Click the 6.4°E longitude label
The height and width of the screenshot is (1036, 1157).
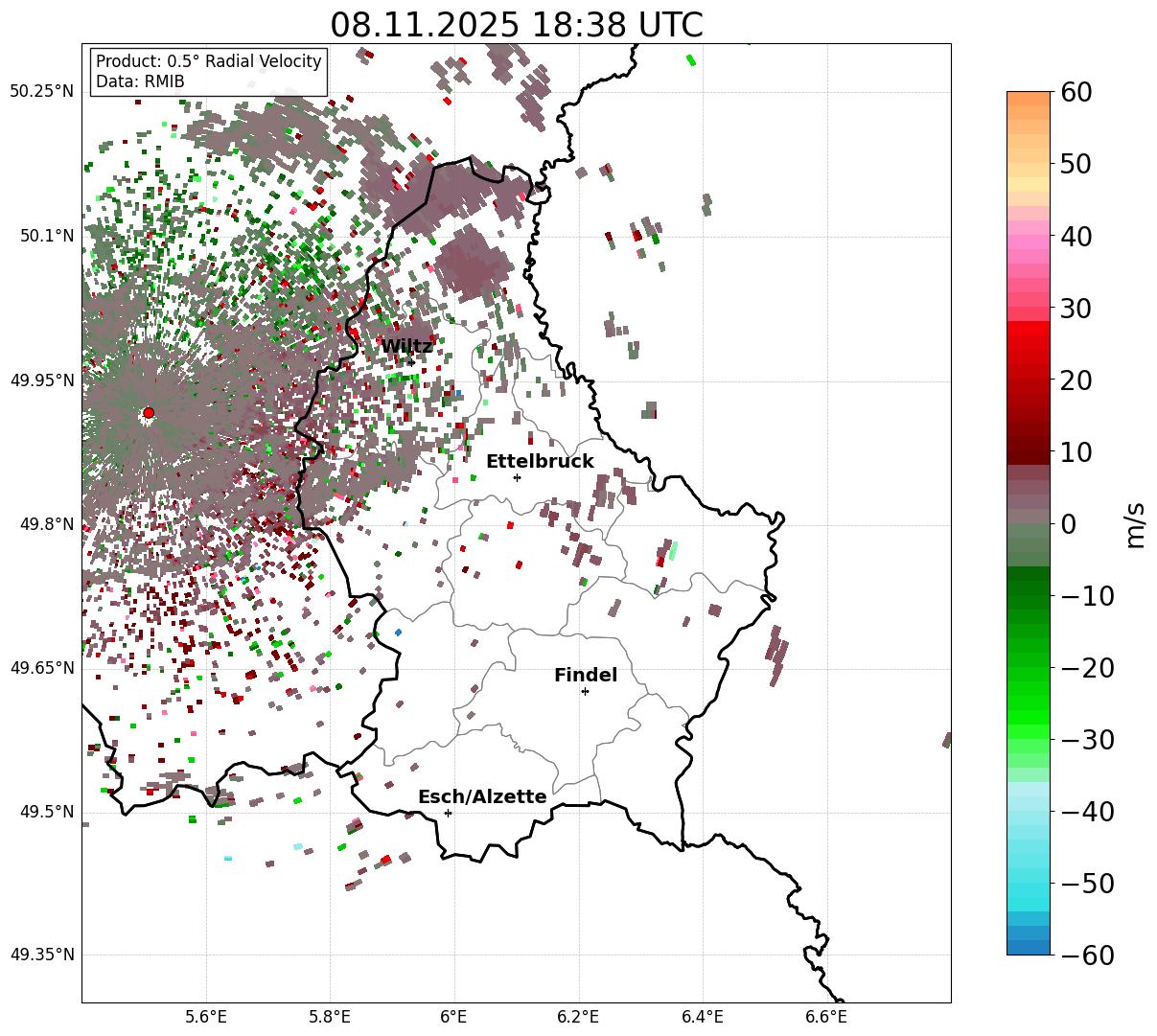[x=703, y=1016]
